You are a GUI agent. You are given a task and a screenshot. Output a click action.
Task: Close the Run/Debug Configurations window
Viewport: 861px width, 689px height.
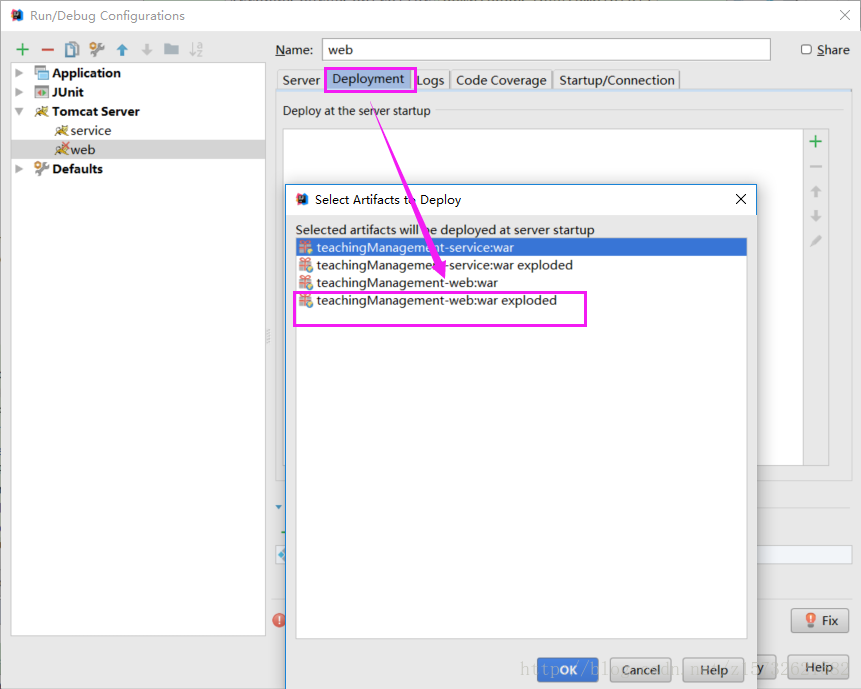click(845, 15)
